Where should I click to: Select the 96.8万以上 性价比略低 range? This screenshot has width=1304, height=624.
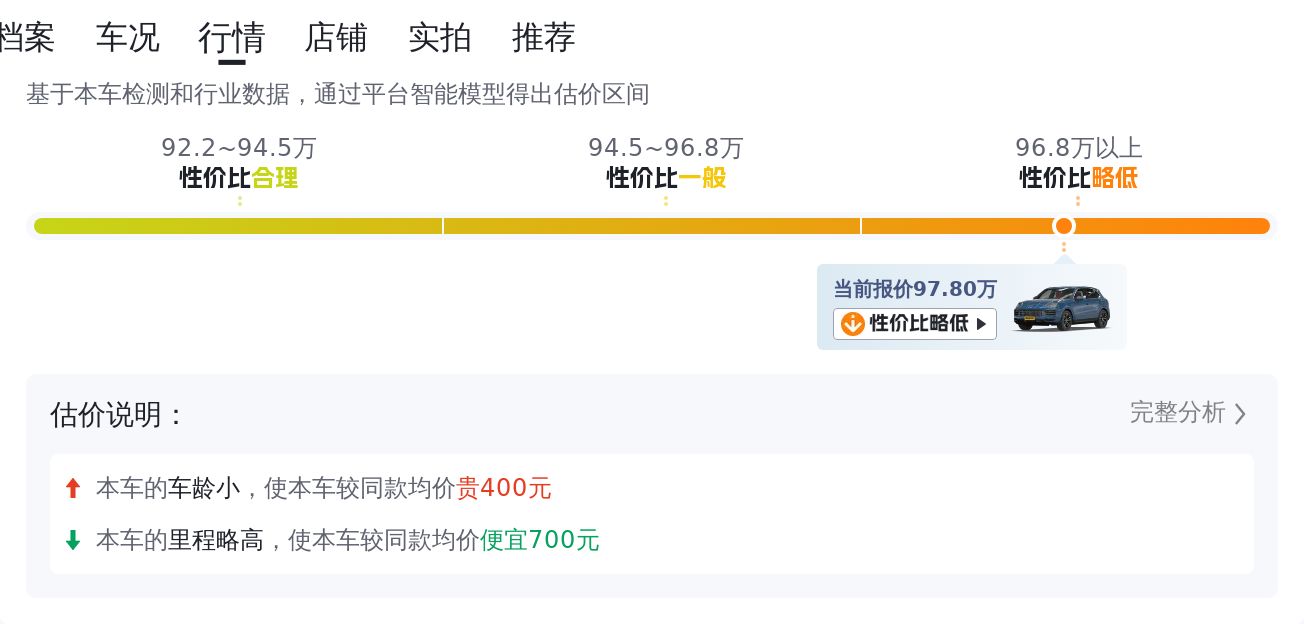[1078, 164]
